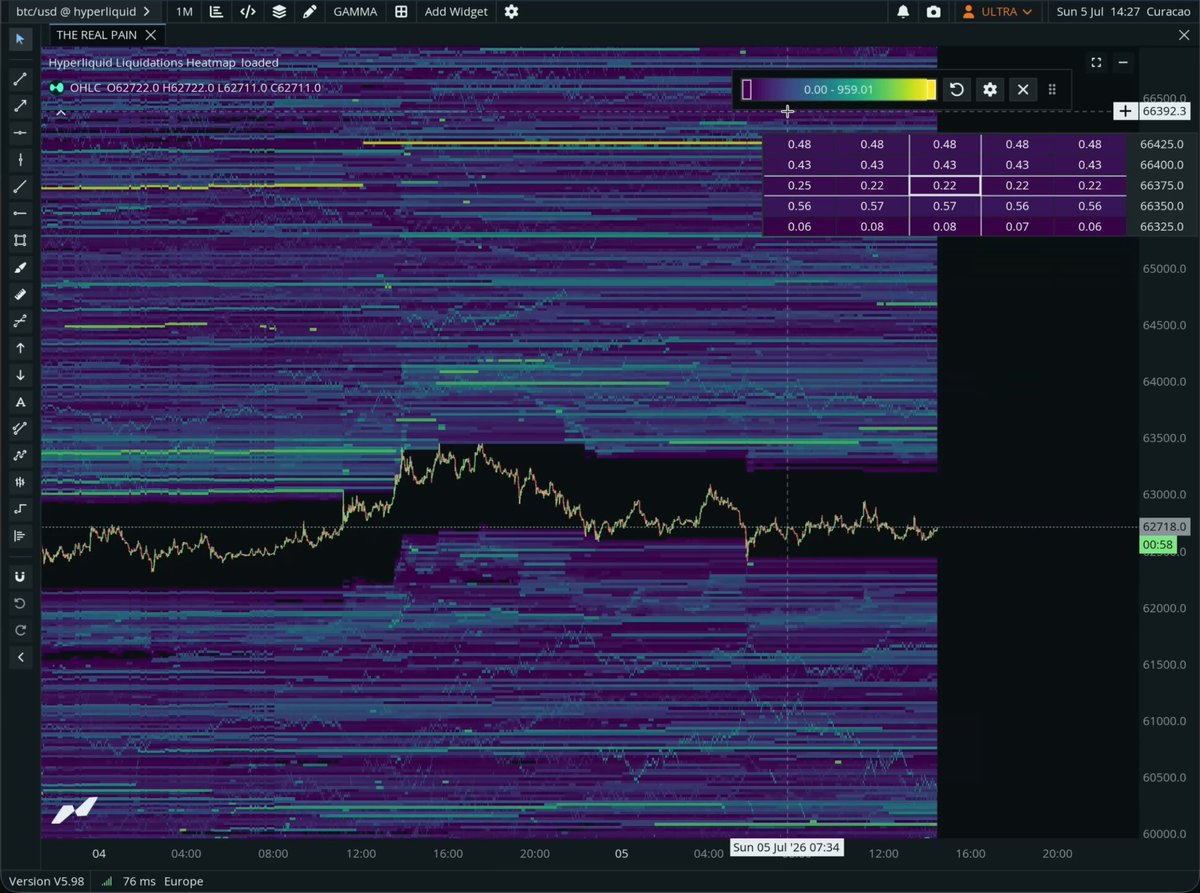Open main settings gear in top bar
The height and width of the screenshot is (893, 1200).
[x=512, y=12]
